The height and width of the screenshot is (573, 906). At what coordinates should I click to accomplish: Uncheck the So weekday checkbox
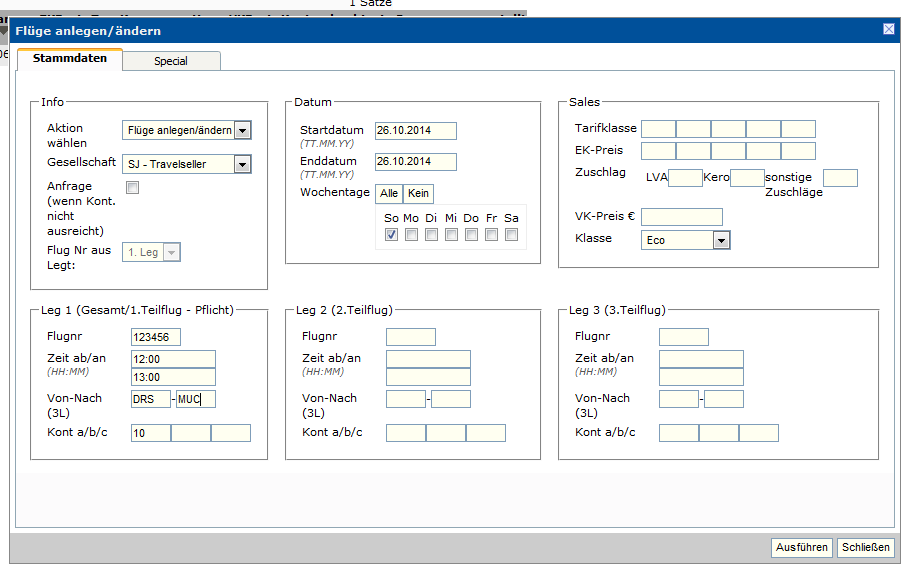[392, 235]
